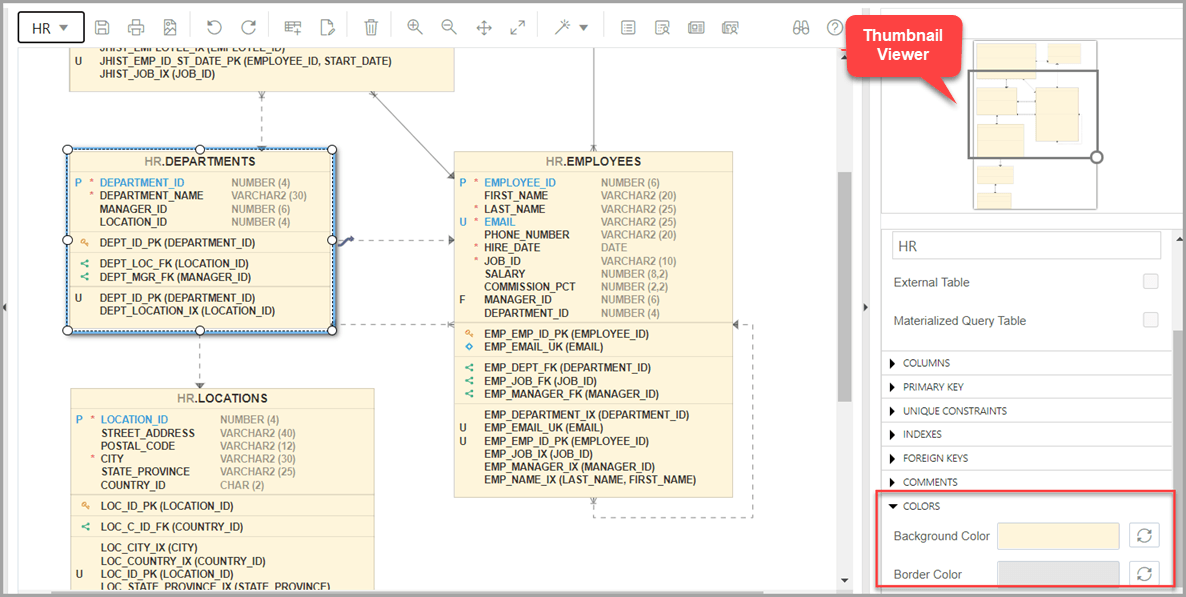Select the Add Table toolbar icon

pyautogui.click(x=293, y=27)
